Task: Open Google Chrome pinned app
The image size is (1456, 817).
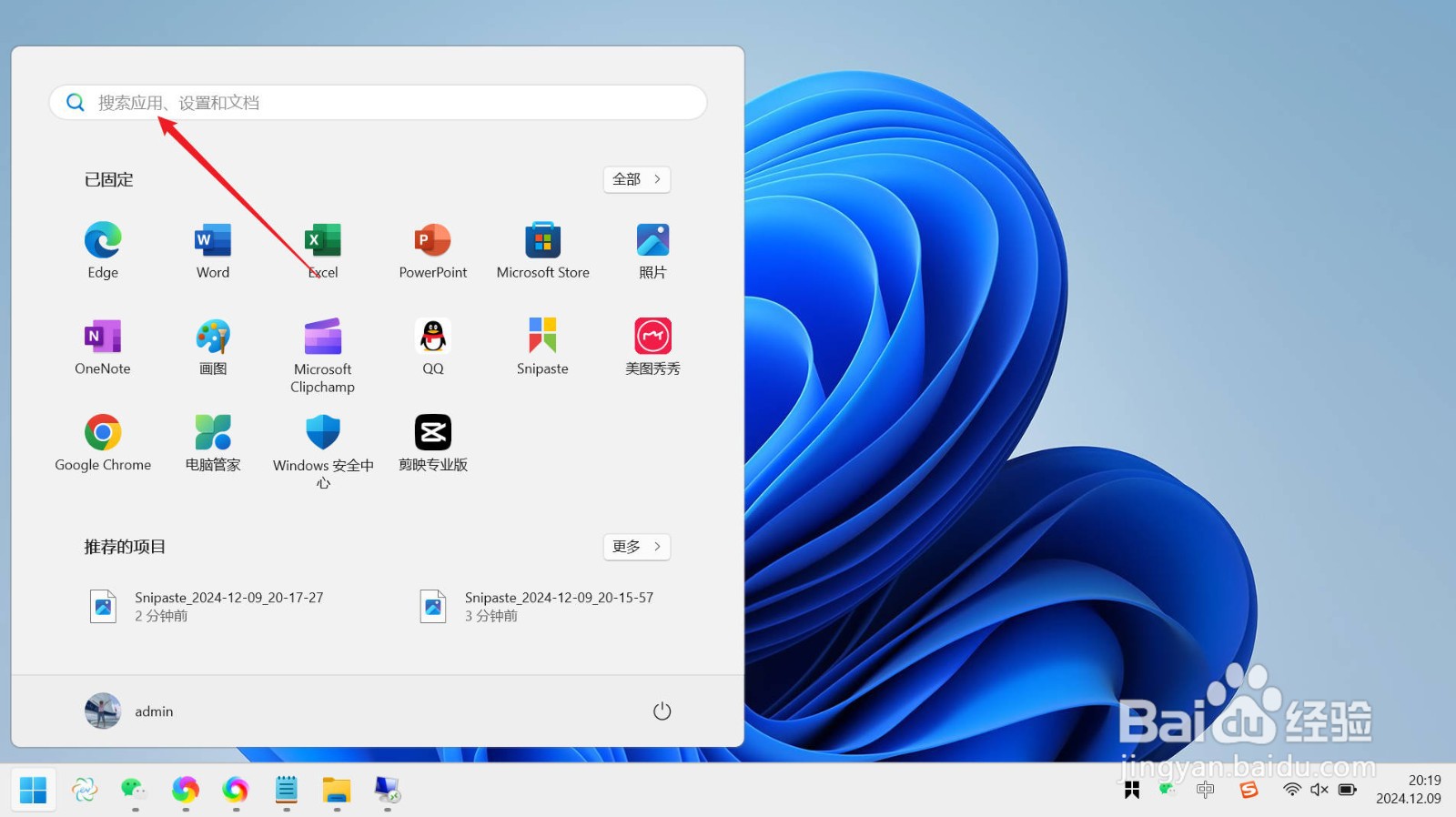Action: point(103,443)
